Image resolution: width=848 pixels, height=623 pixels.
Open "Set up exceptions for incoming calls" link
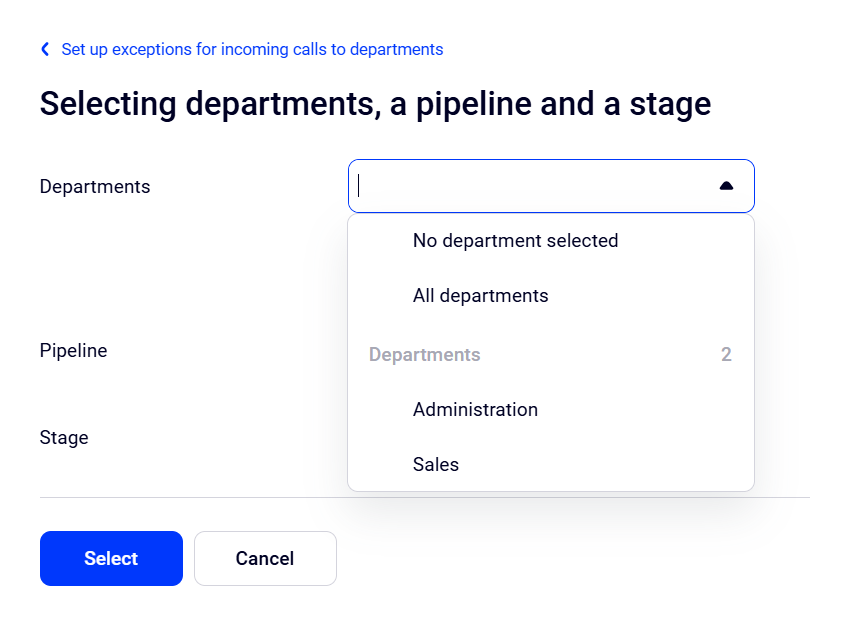tap(252, 49)
